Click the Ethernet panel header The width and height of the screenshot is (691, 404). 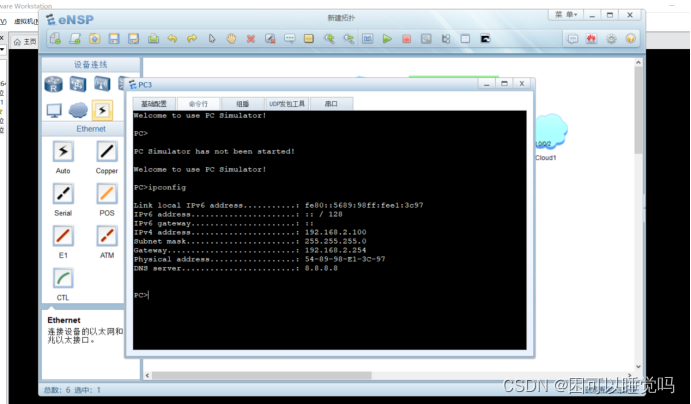tap(91, 129)
